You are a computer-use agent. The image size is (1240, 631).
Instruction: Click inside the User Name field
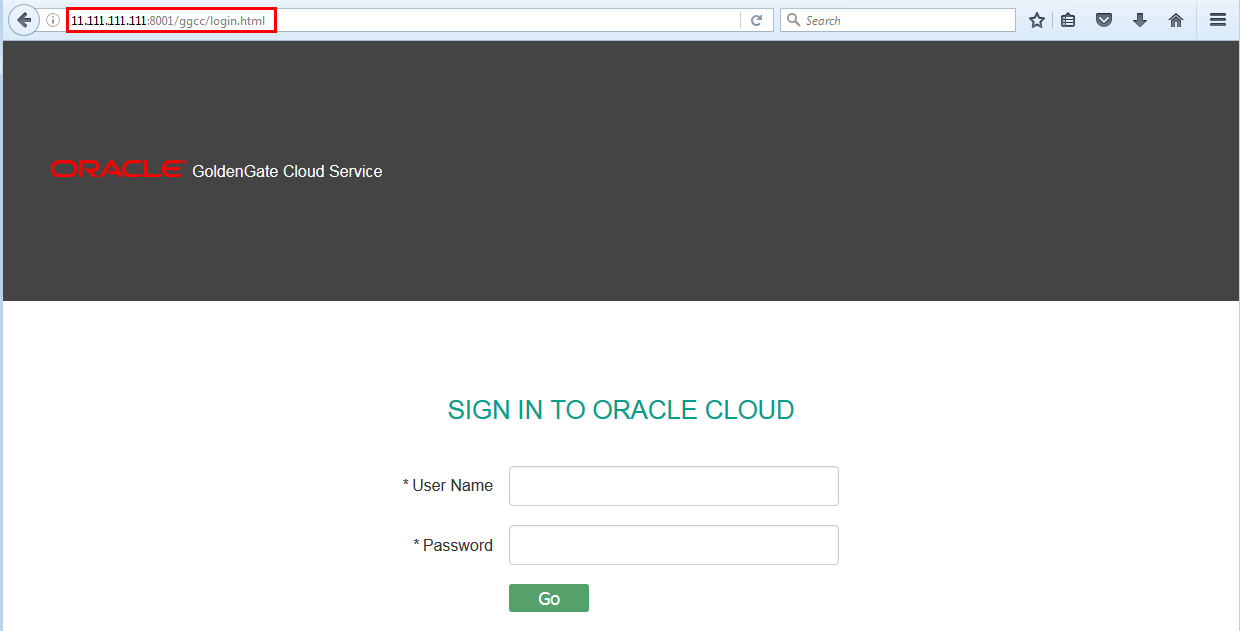(x=673, y=485)
